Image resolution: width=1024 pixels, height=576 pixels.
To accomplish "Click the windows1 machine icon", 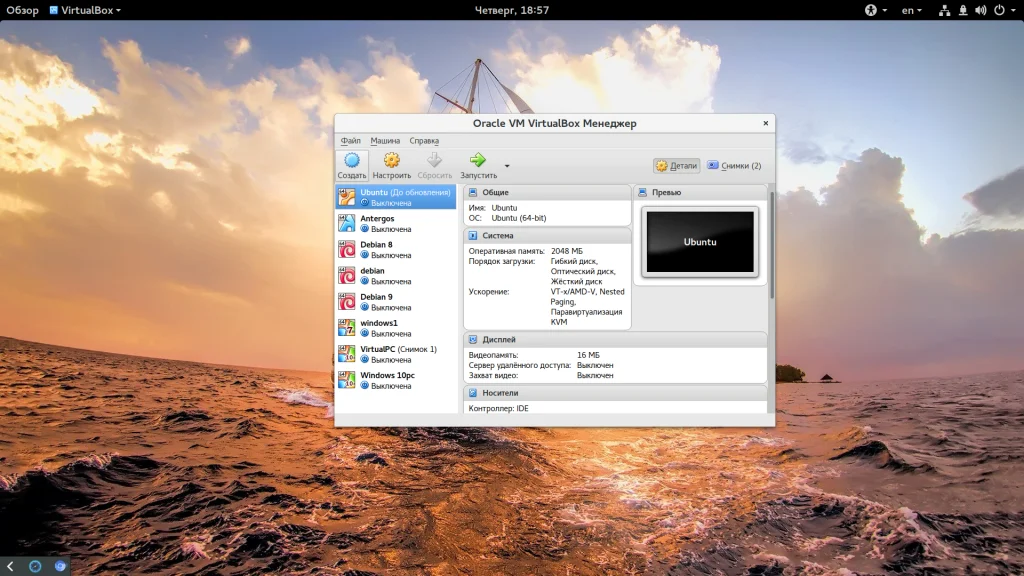I will point(347,328).
